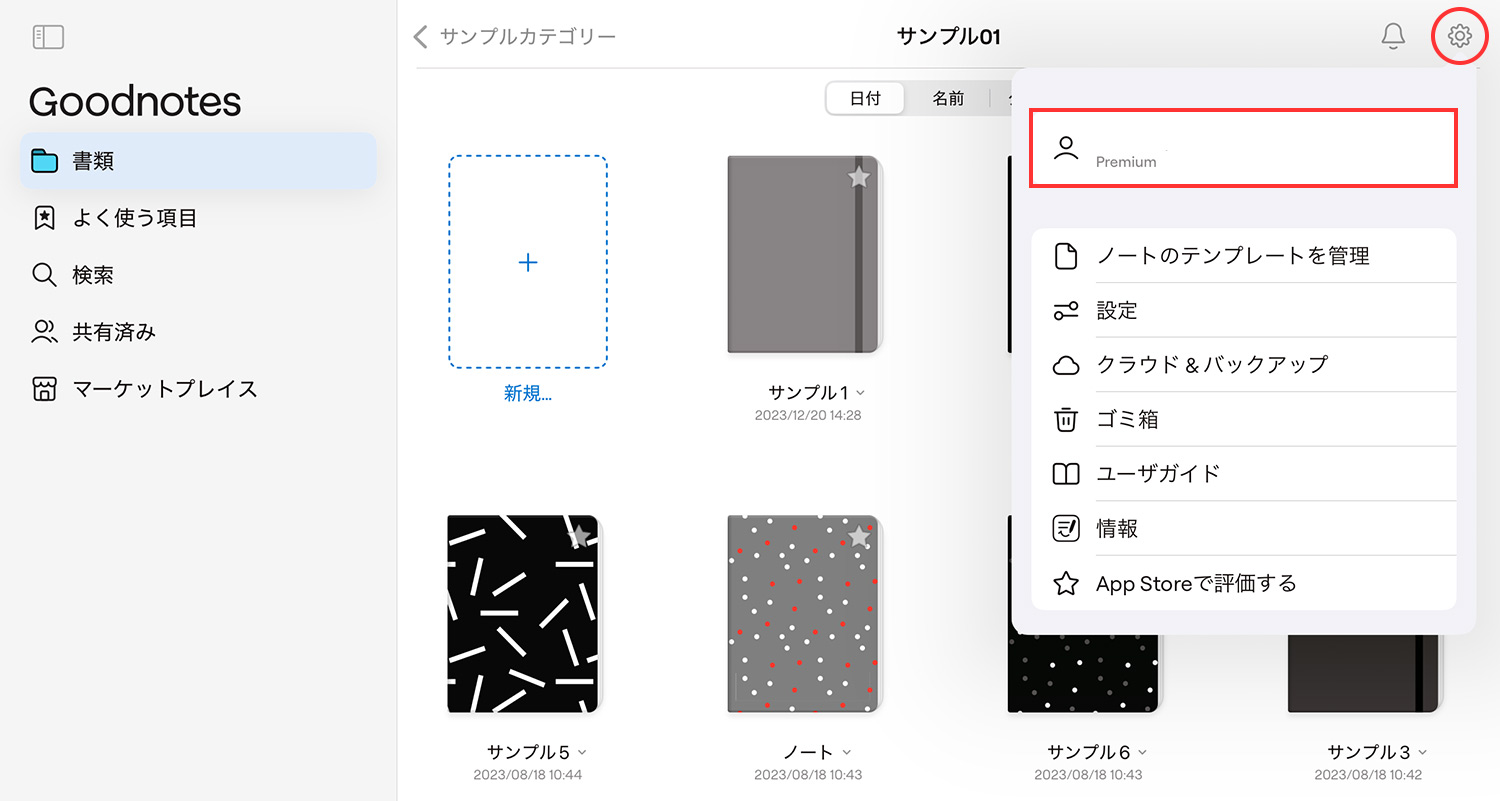Toggle favorite star on サンプル5
1500x801 pixels.
578,537
